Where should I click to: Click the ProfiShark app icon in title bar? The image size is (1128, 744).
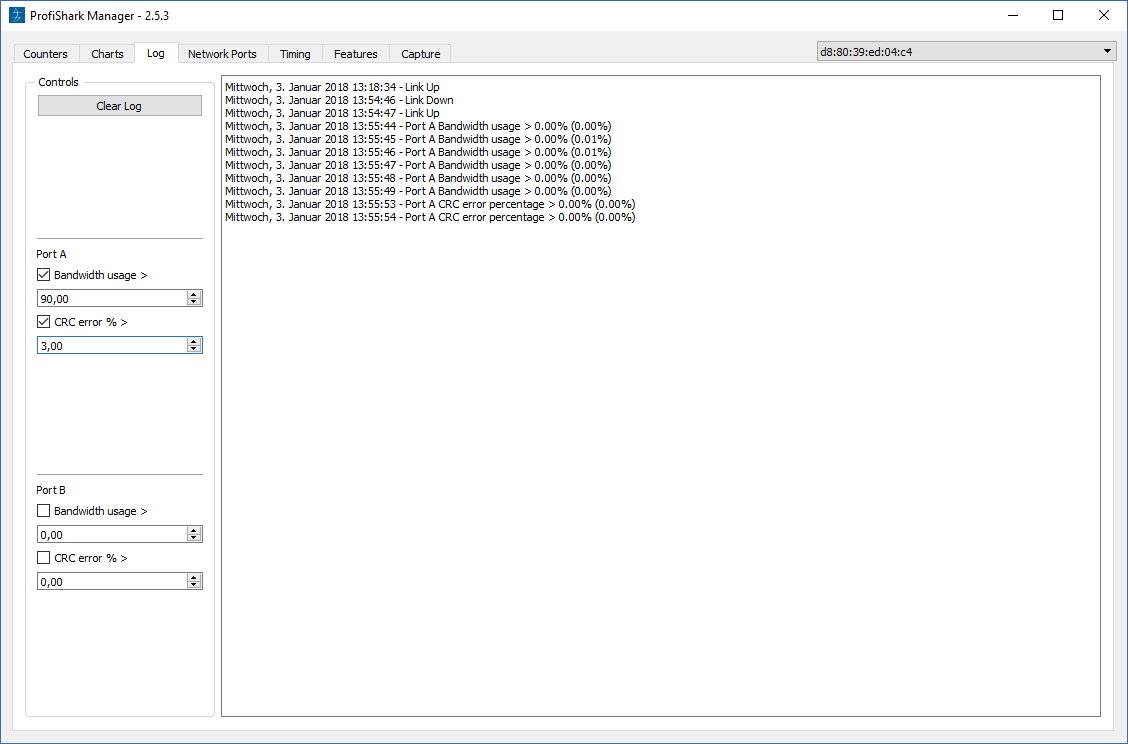[16, 15]
